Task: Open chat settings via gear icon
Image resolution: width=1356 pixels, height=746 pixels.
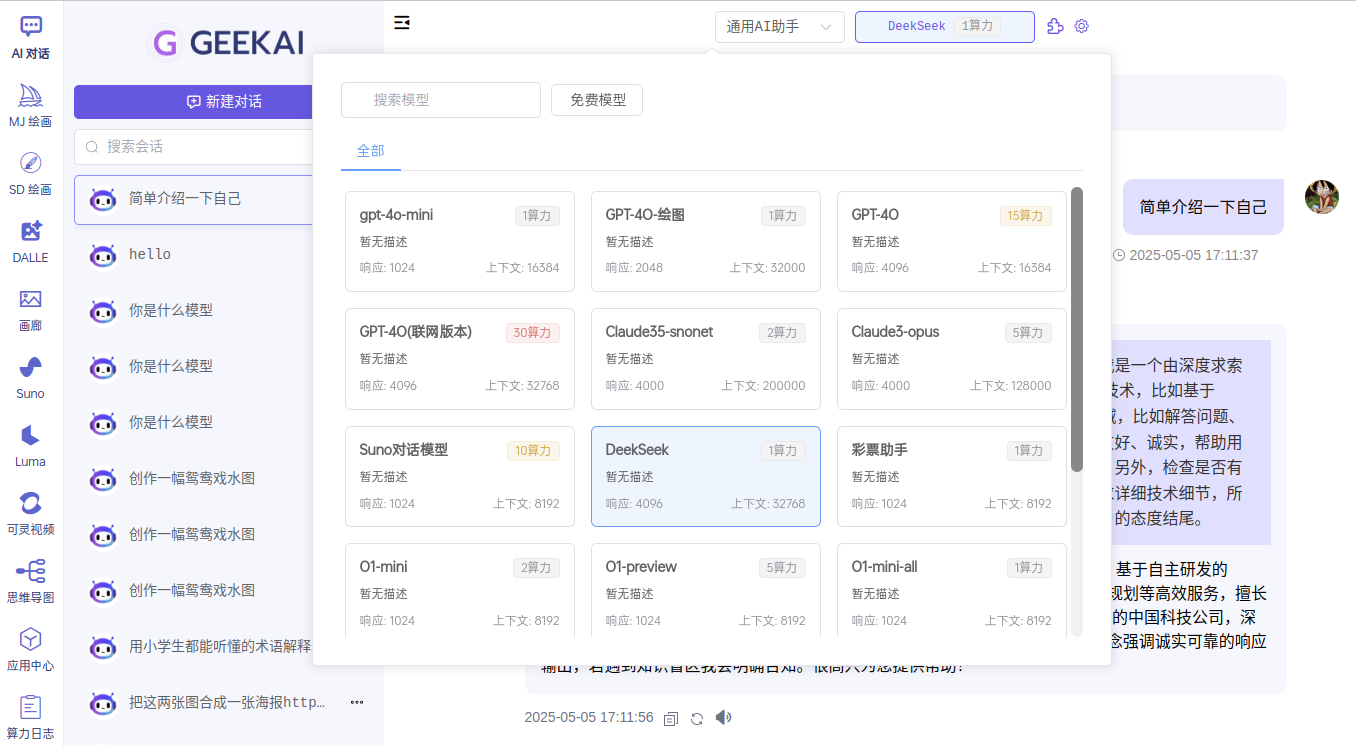Action: (x=1081, y=27)
